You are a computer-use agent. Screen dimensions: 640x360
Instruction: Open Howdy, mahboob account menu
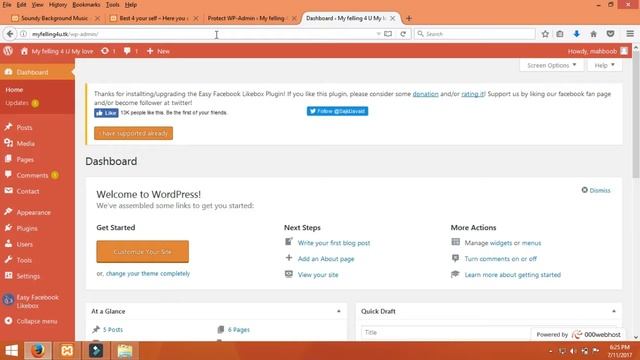point(598,51)
